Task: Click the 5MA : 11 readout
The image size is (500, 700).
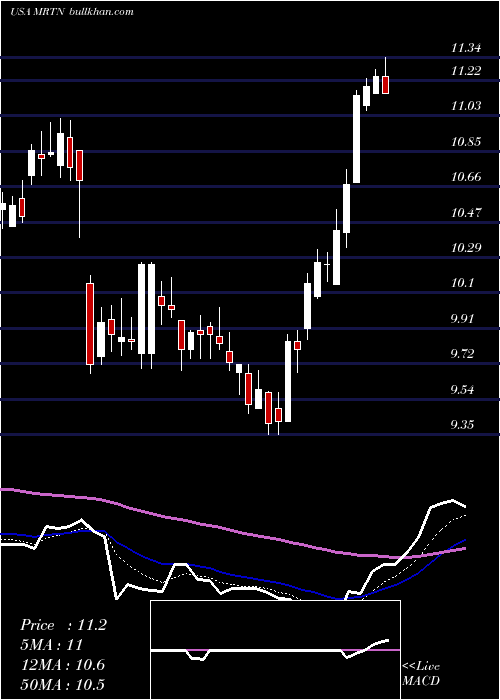Action: [52, 645]
